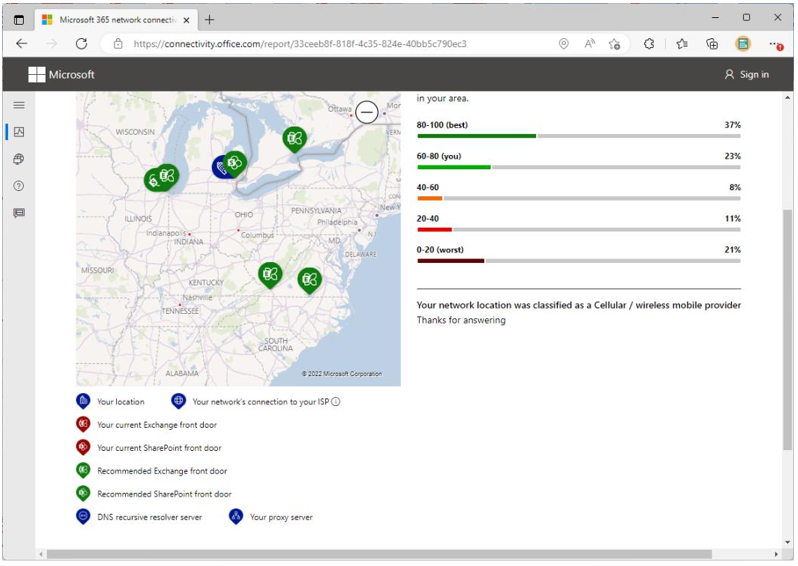The height and width of the screenshot is (566, 798).
Task: Click the Recommended Exchange front door legend icon
Action: (83, 470)
